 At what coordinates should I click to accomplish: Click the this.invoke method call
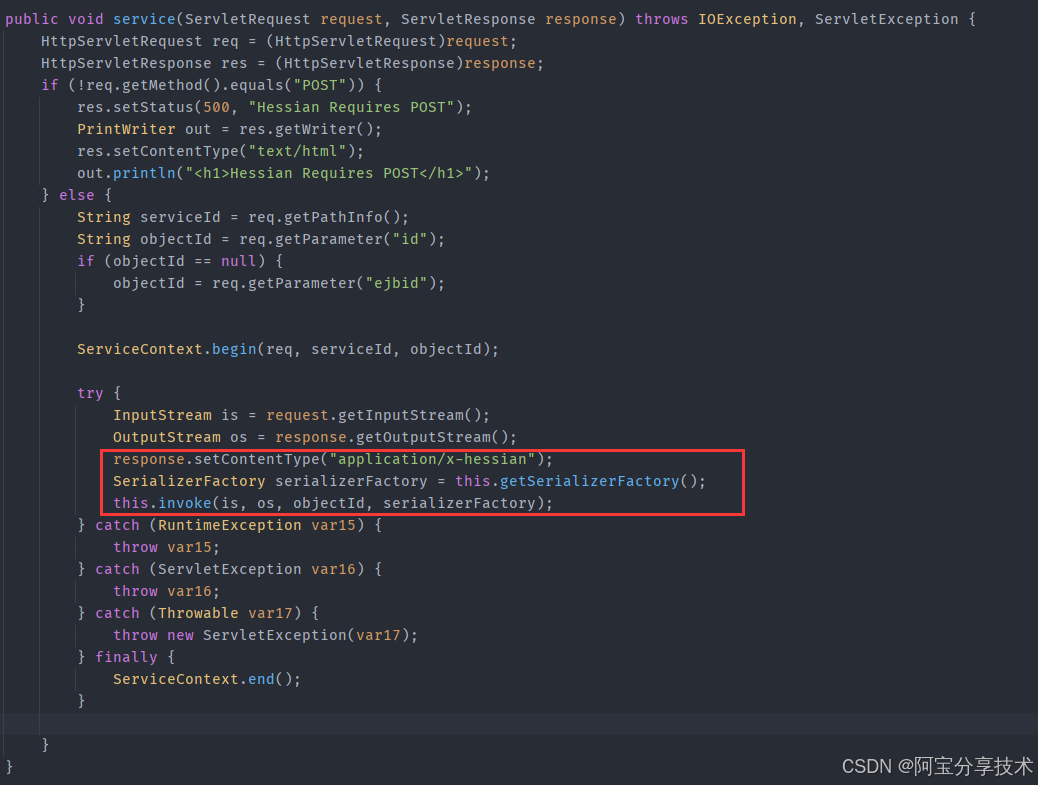tap(332, 503)
